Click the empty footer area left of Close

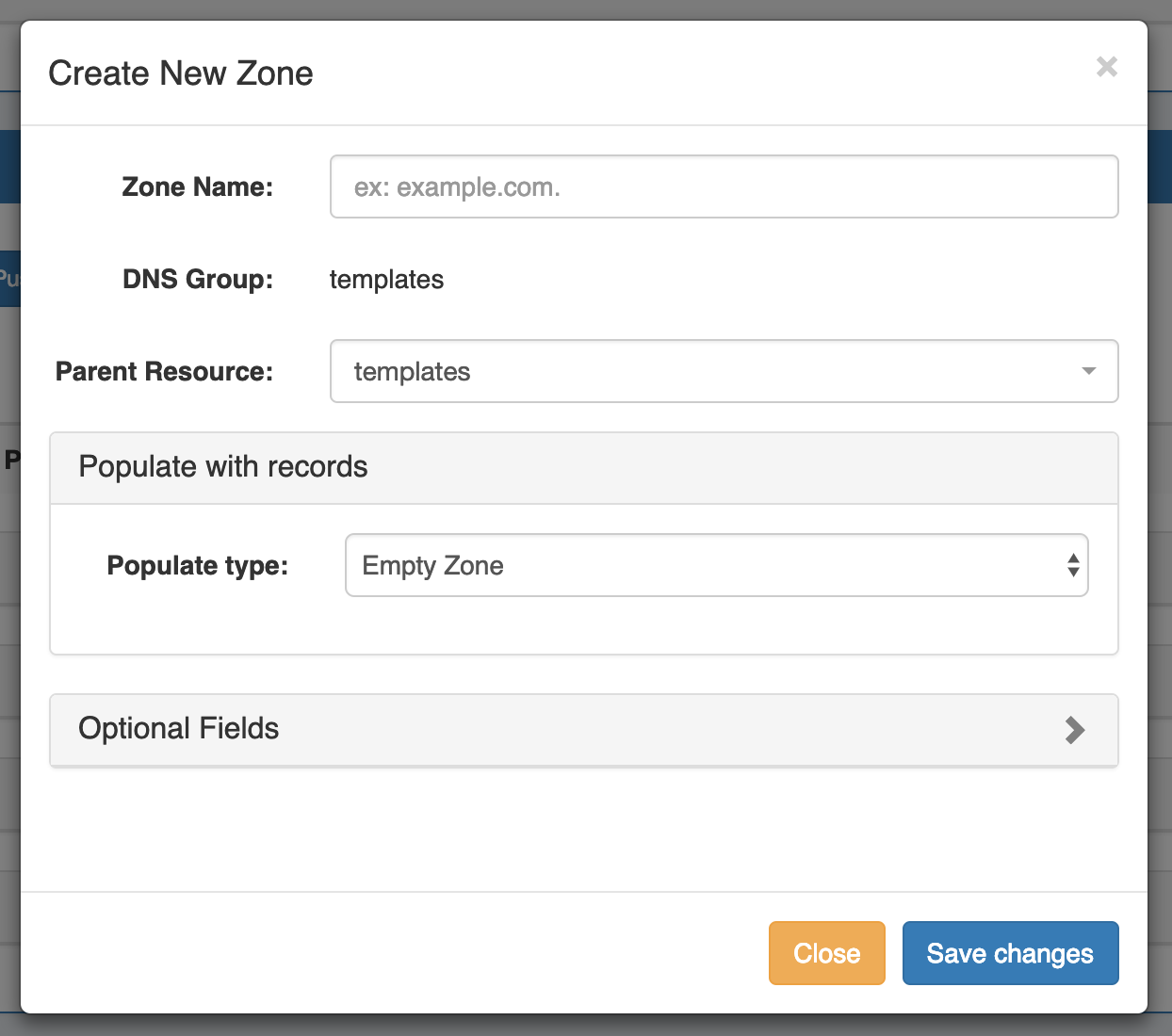coord(377,953)
